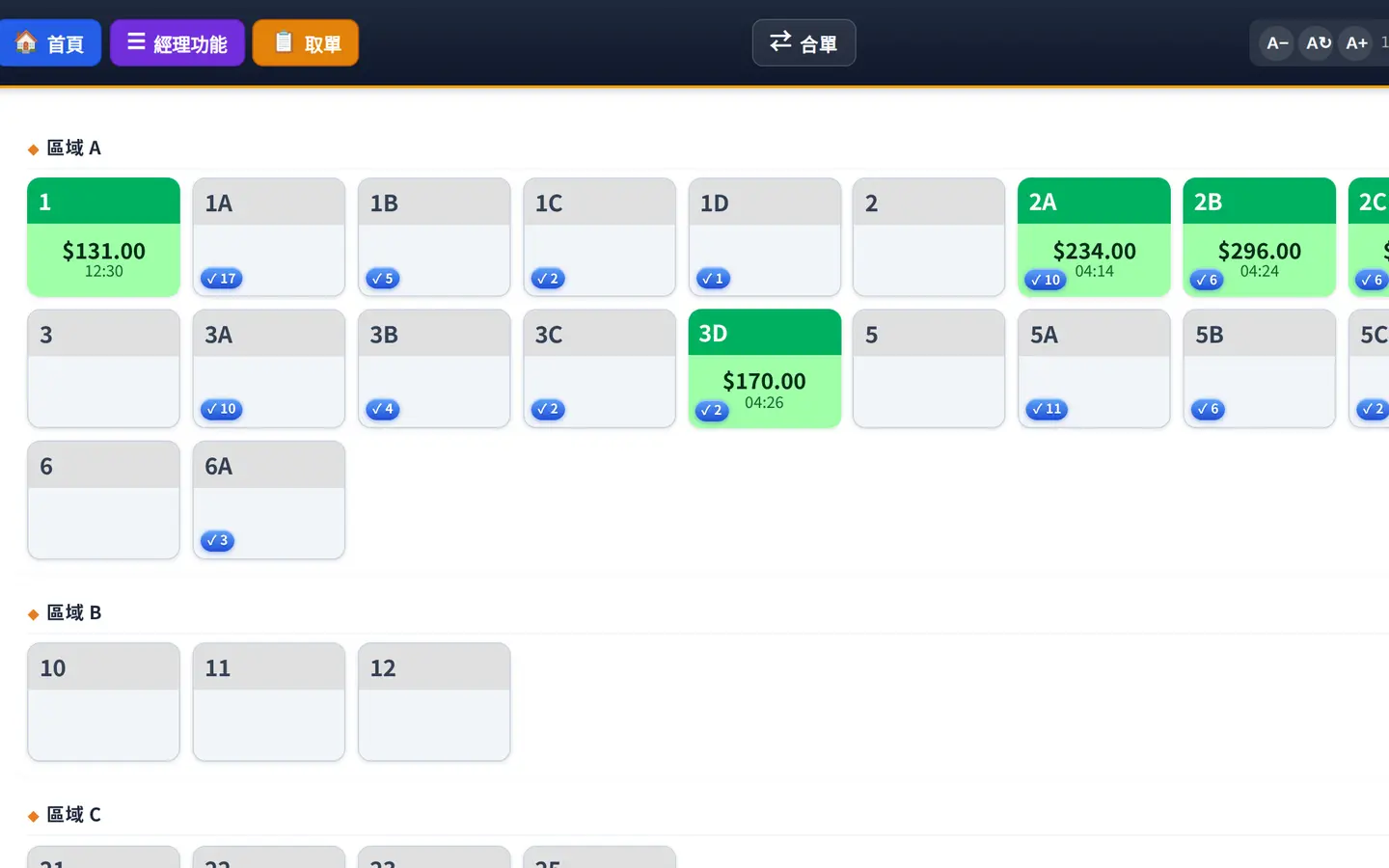Click the ✓4 badge on table 3B
The image size is (1389, 868).
(383, 409)
